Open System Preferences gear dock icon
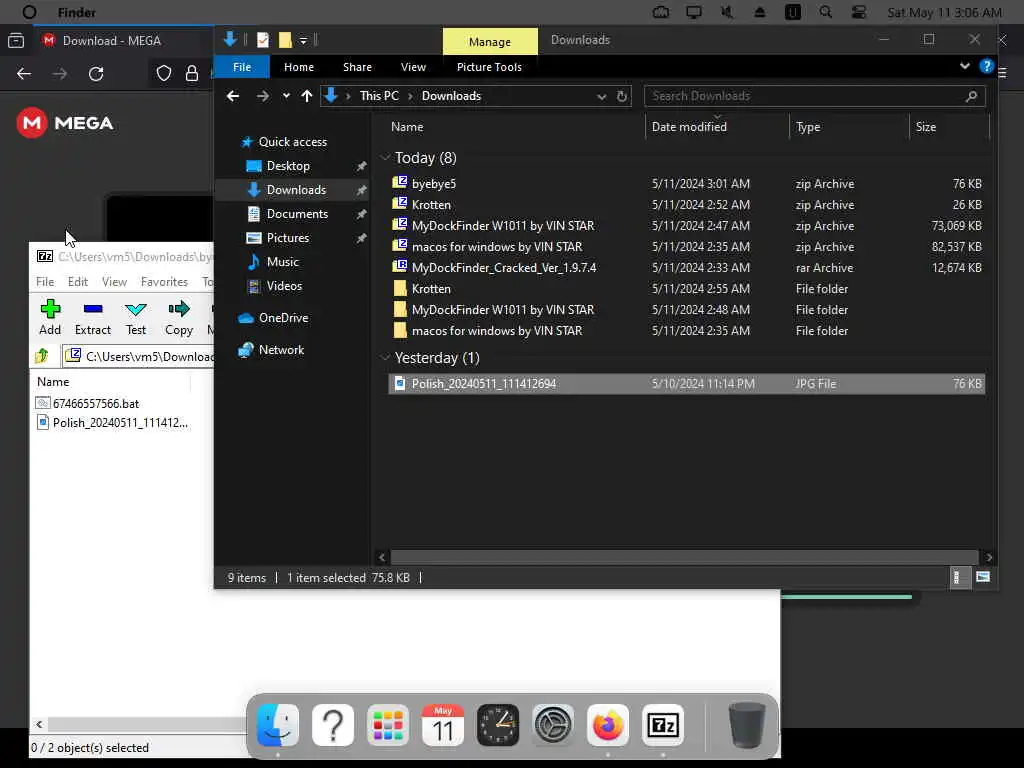 pyautogui.click(x=552, y=725)
